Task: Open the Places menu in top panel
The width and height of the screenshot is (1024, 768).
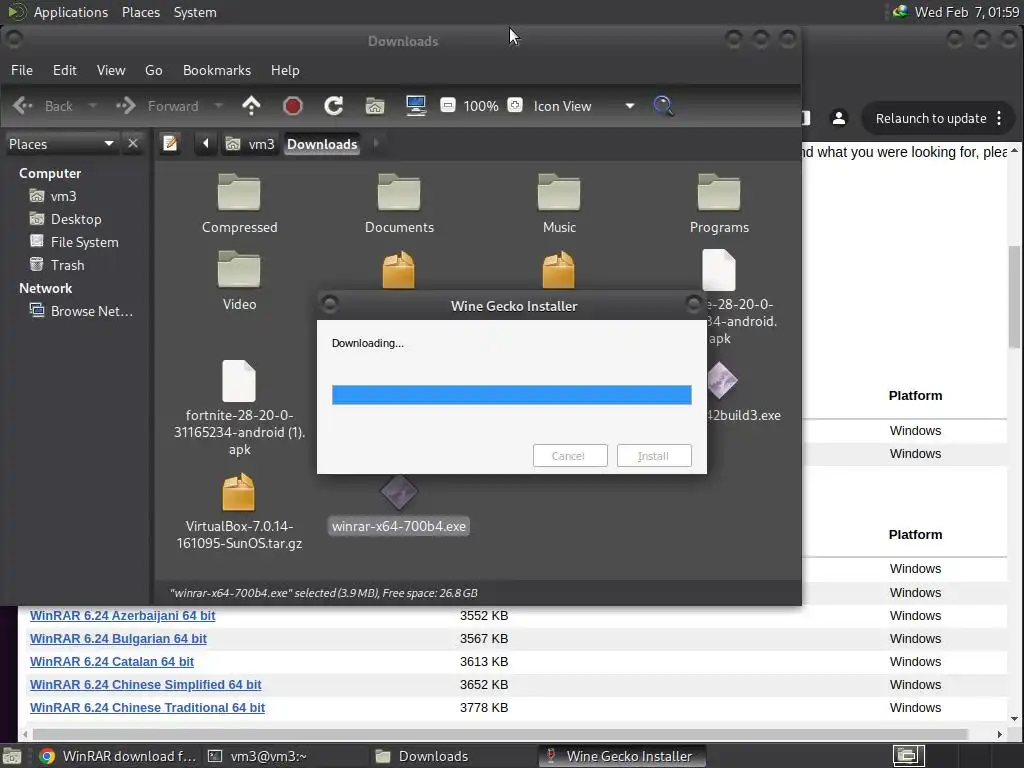Action: 140,12
